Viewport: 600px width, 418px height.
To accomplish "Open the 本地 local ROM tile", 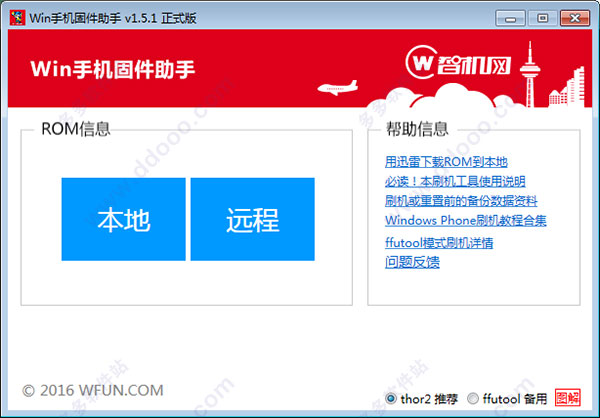I will point(123,219).
